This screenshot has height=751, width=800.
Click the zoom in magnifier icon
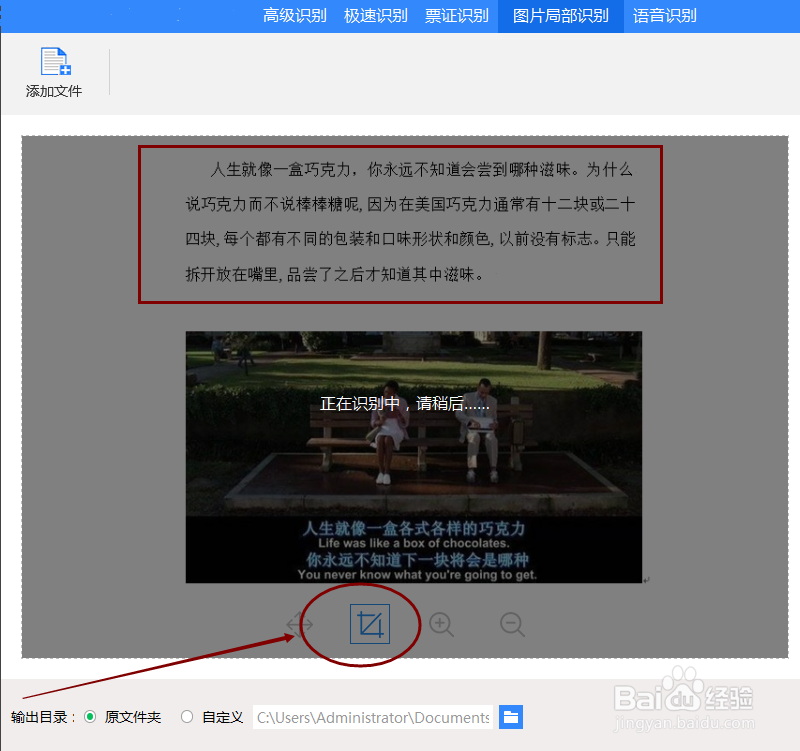(x=441, y=624)
